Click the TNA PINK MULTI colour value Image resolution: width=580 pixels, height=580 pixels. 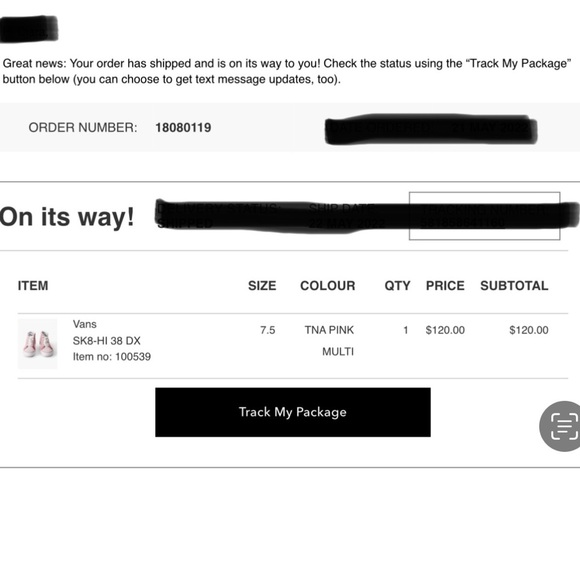pyautogui.click(x=329, y=341)
